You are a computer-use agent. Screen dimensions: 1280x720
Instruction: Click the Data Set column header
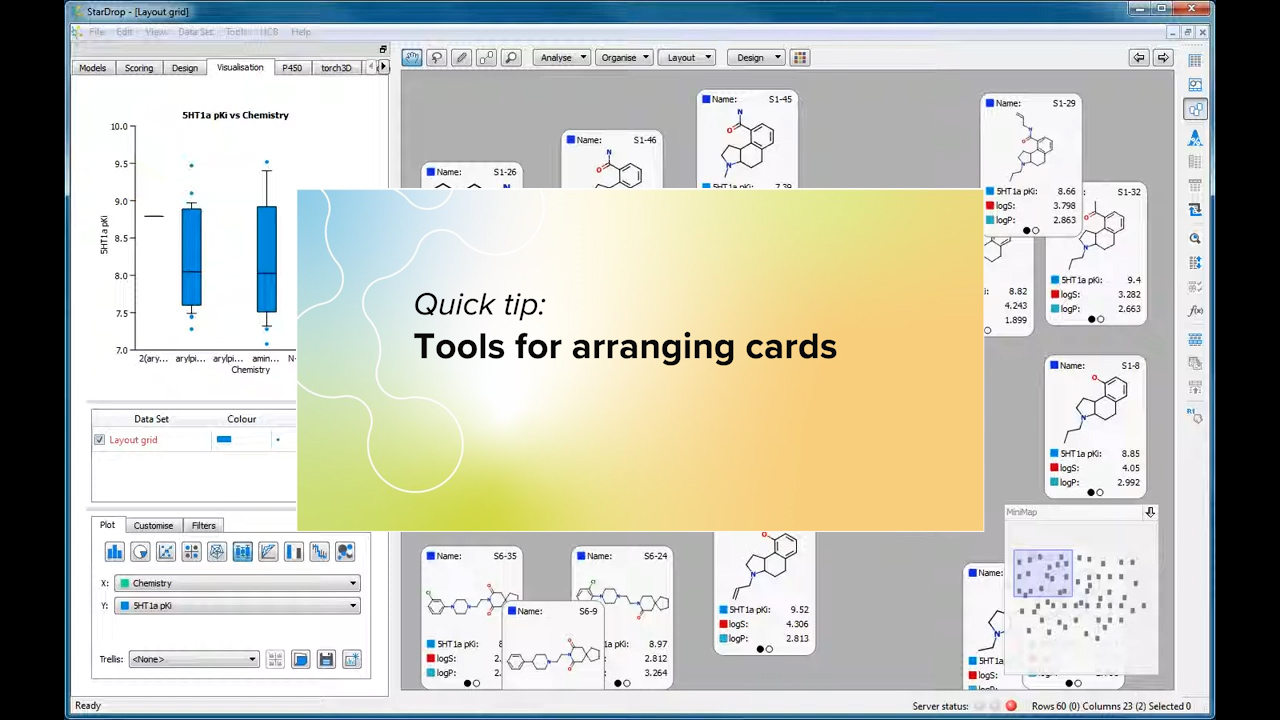click(152, 419)
